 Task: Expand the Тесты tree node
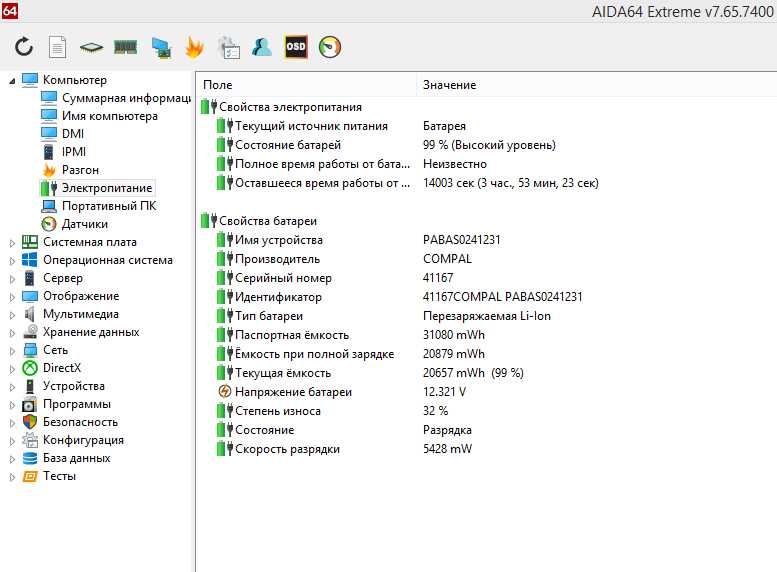12,477
